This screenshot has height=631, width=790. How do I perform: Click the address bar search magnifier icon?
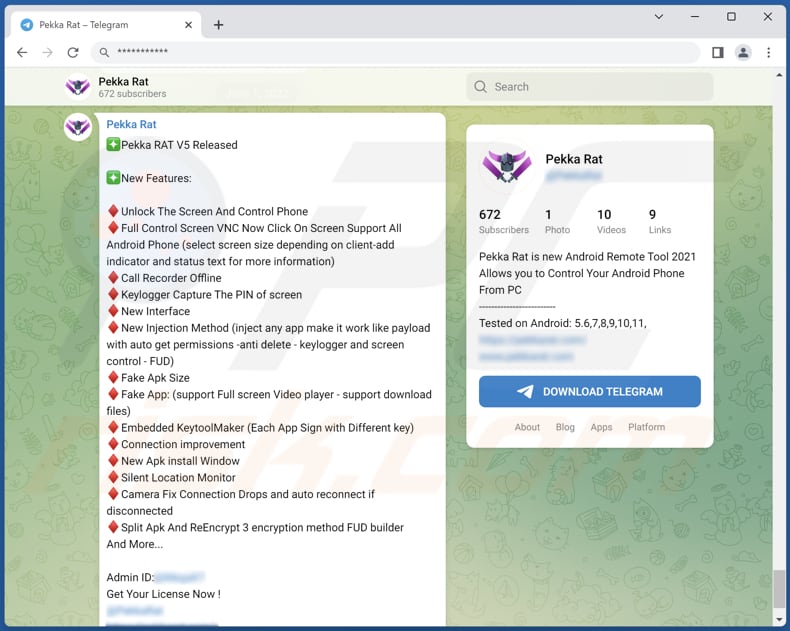[104, 52]
